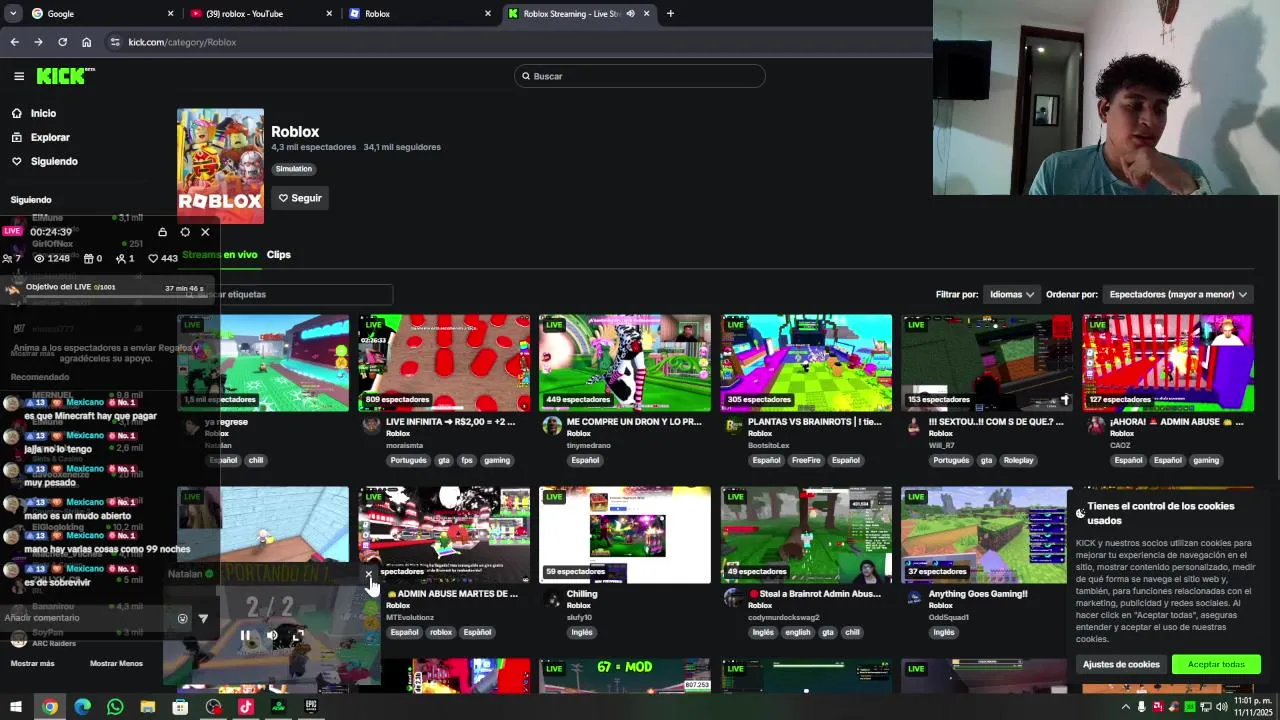Click the heart likes icon showing 443

(x=153, y=258)
